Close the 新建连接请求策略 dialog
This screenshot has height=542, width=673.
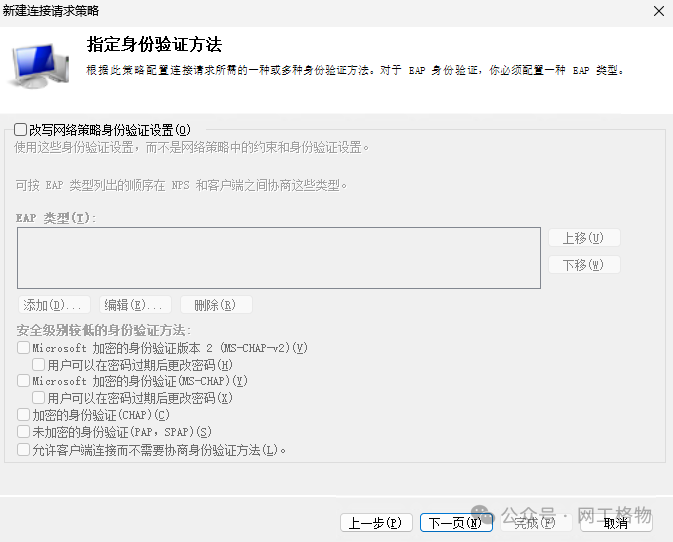[x=659, y=11]
